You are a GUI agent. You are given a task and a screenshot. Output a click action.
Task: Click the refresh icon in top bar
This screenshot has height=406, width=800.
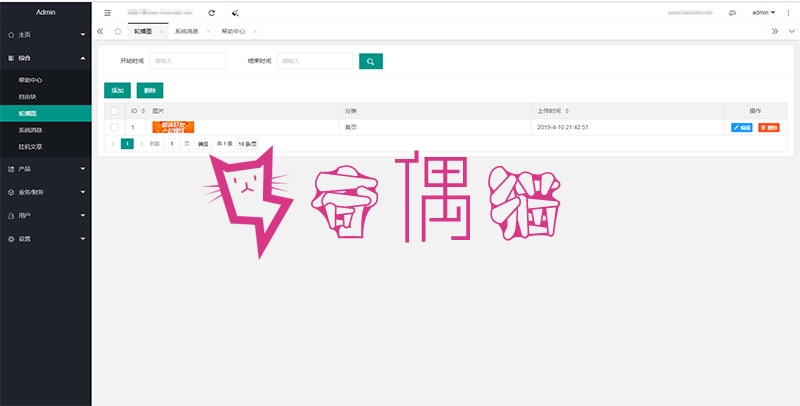(x=212, y=13)
